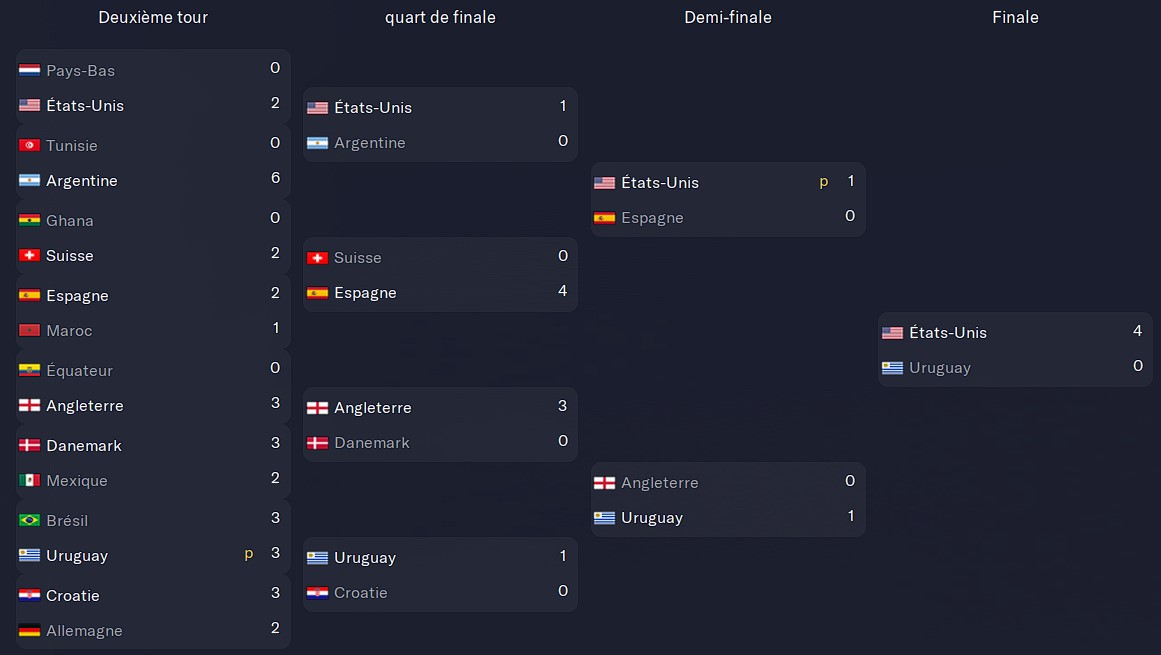The image size is (1161, 655).
Task: Select the Demi-finale column header
Action: (x=728, y=17)
